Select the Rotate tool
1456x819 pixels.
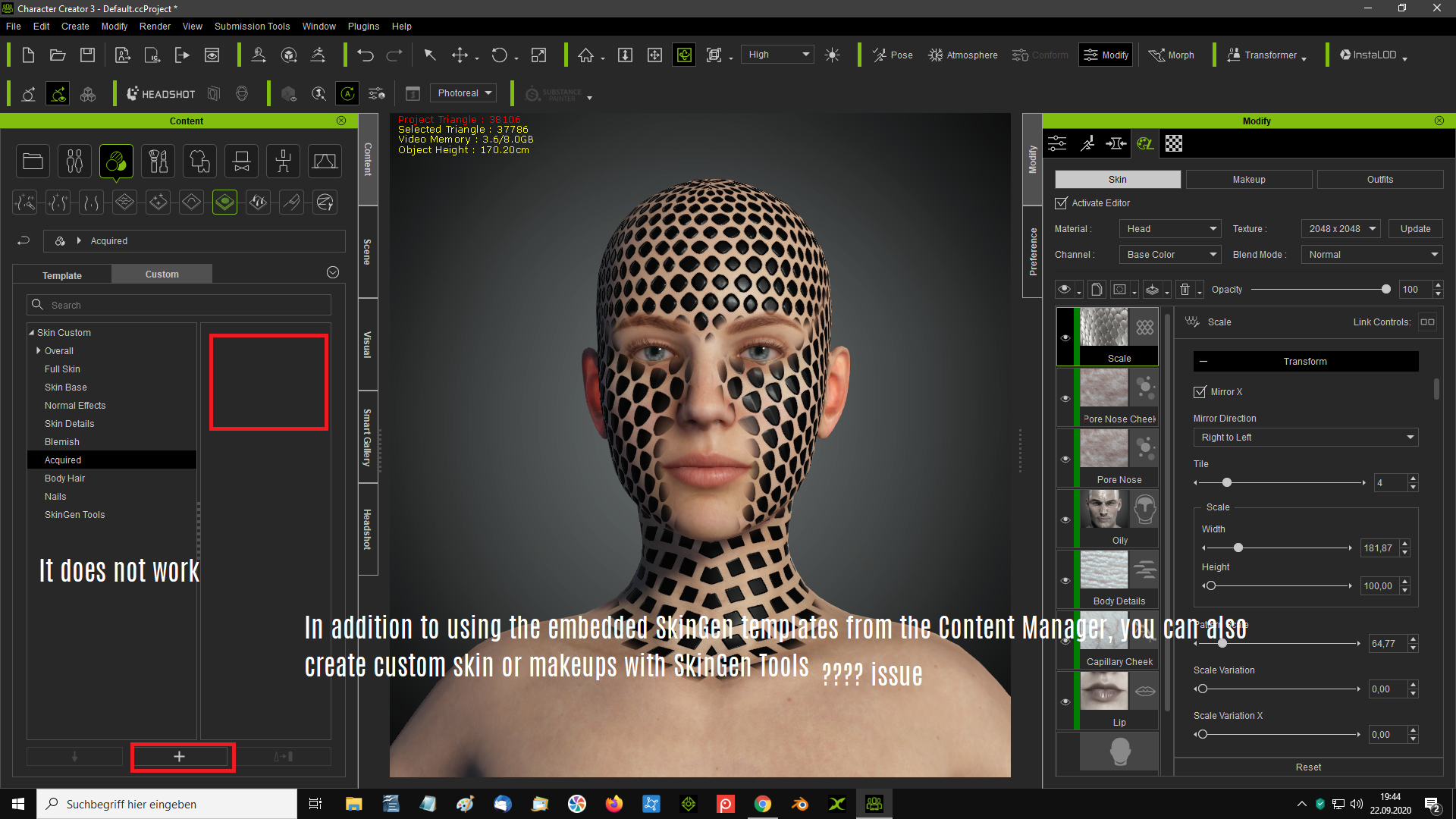click(499, 55)
